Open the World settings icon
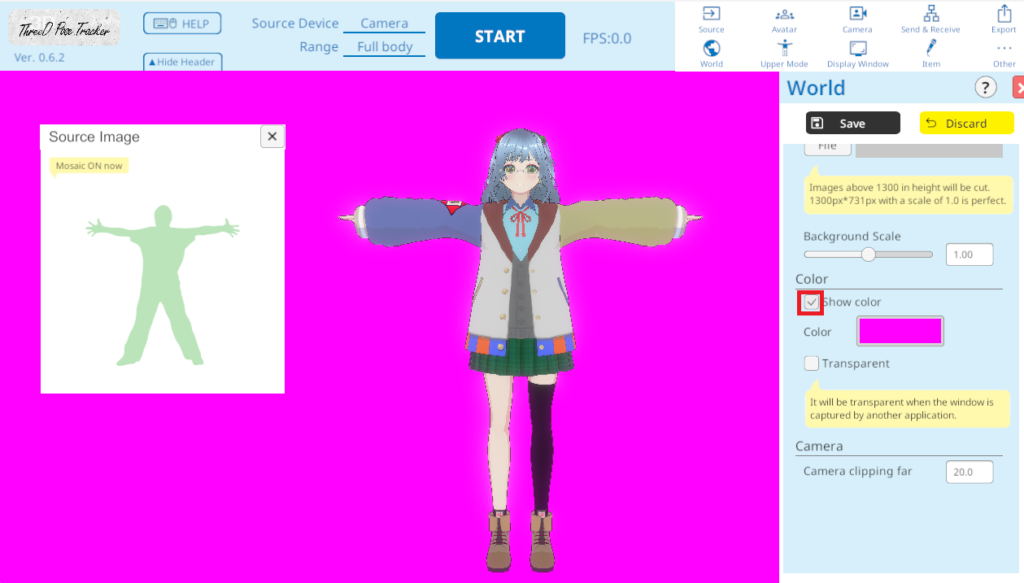The height and width of the screenshot is (583, 1024). coord(711,54)
